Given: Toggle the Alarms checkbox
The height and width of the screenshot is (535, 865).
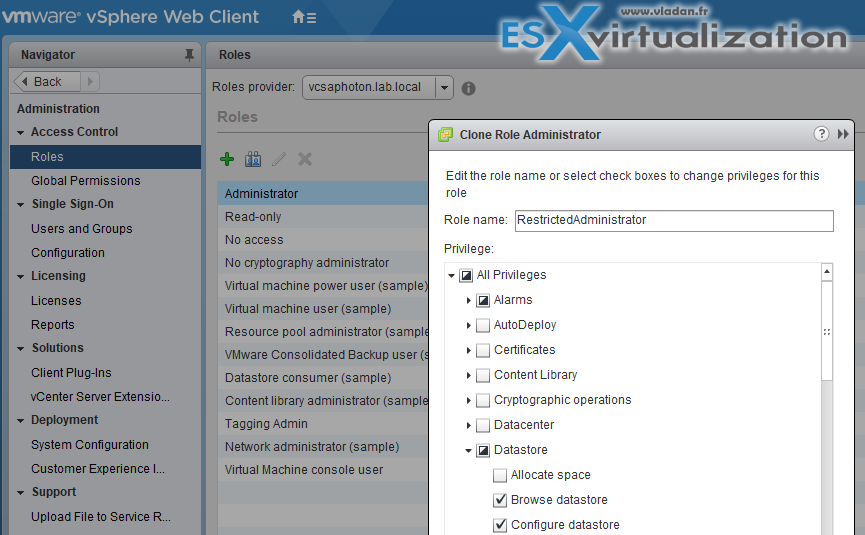Looking at the screenshot, I should (483, 301).
